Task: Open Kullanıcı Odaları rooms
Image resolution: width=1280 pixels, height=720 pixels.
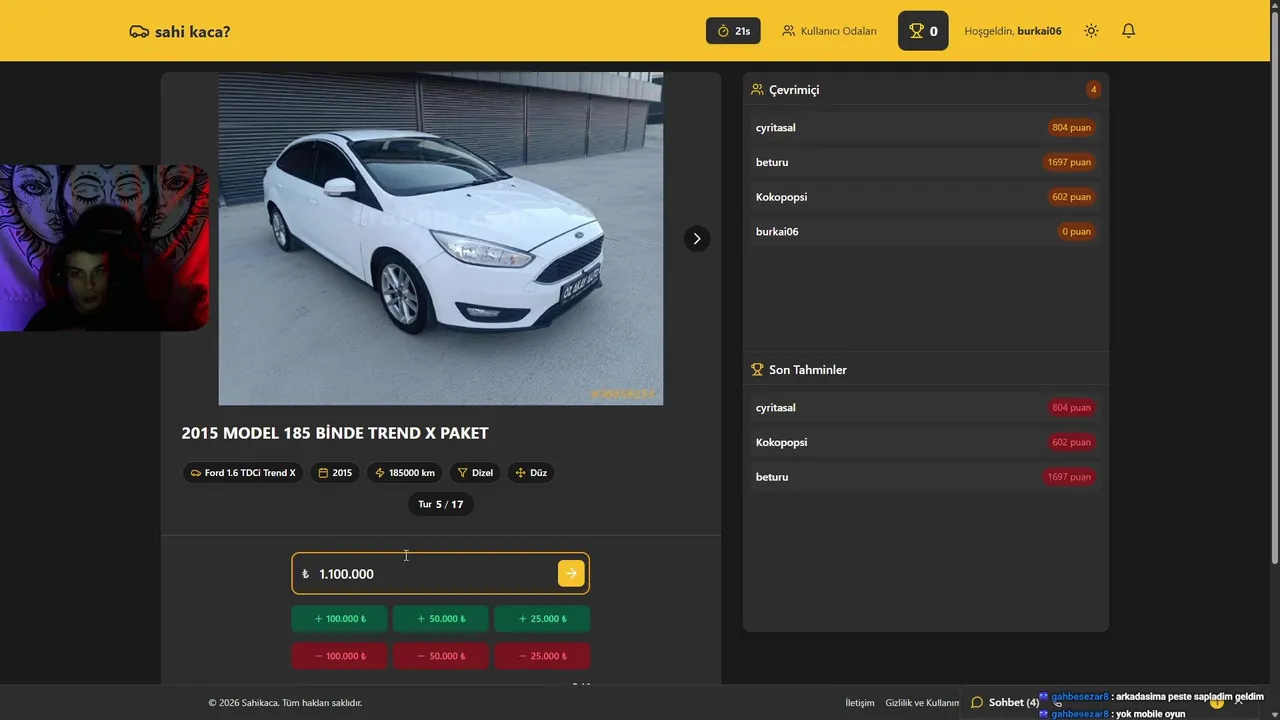Action: click(x=829, y=31)
